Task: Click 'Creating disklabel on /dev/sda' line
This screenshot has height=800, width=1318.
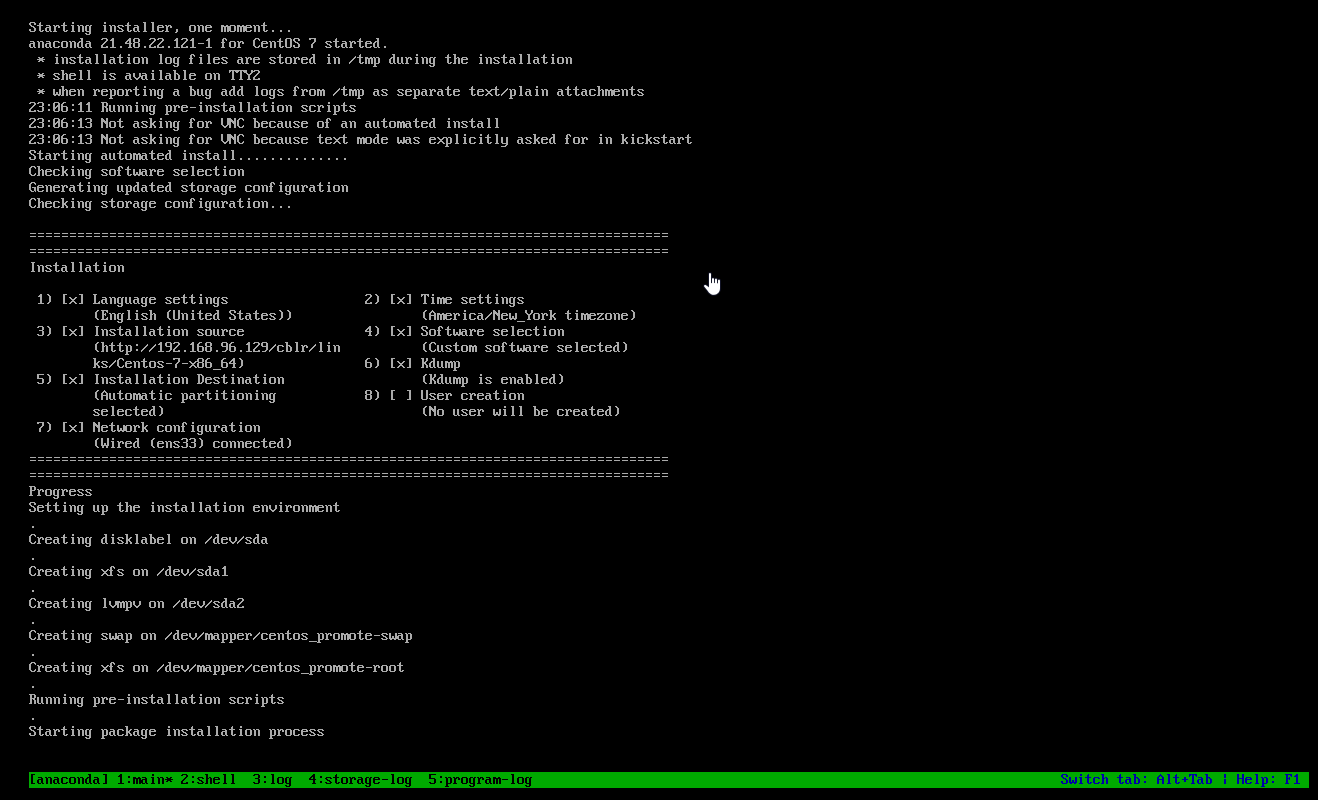Action: click(148, 539)
